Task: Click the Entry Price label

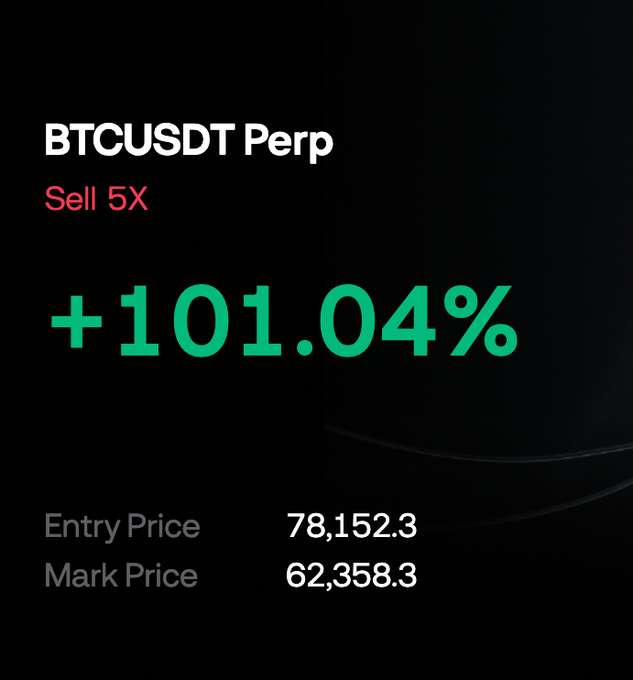Action: 122,526
